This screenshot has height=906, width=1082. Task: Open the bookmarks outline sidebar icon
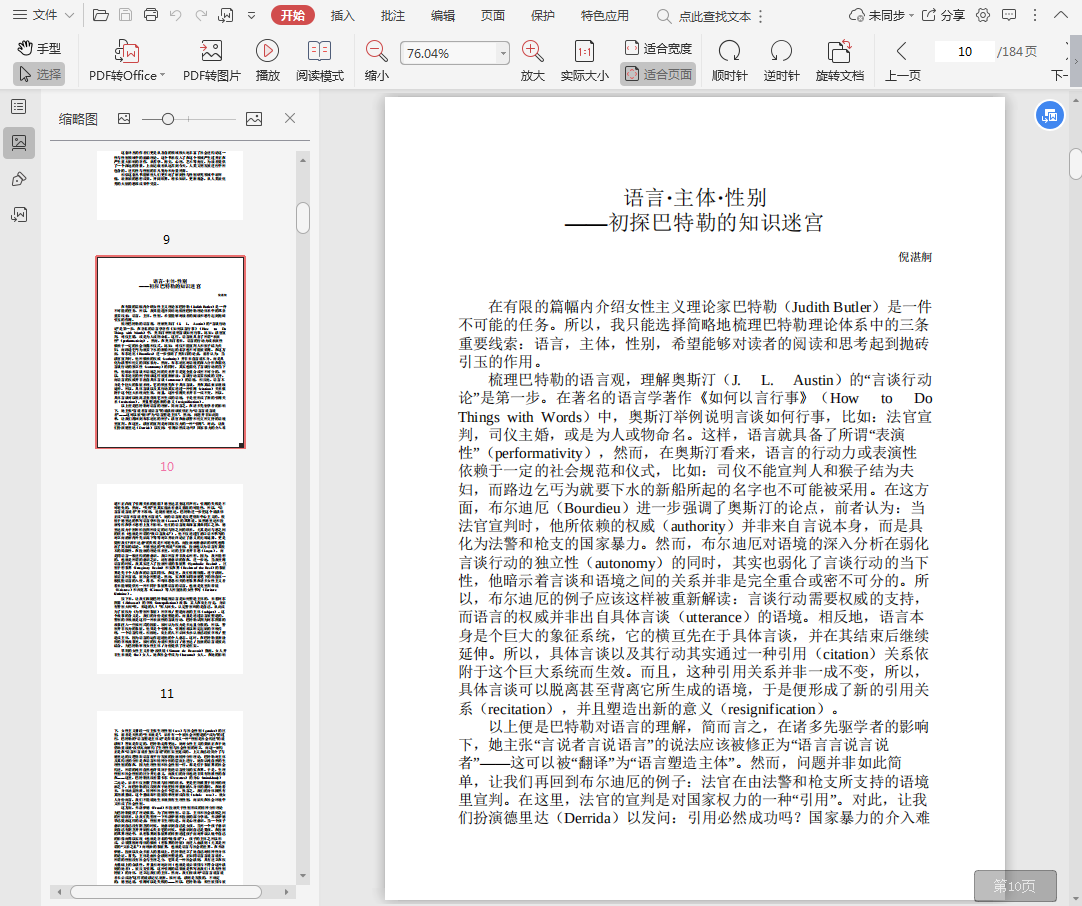19,106
